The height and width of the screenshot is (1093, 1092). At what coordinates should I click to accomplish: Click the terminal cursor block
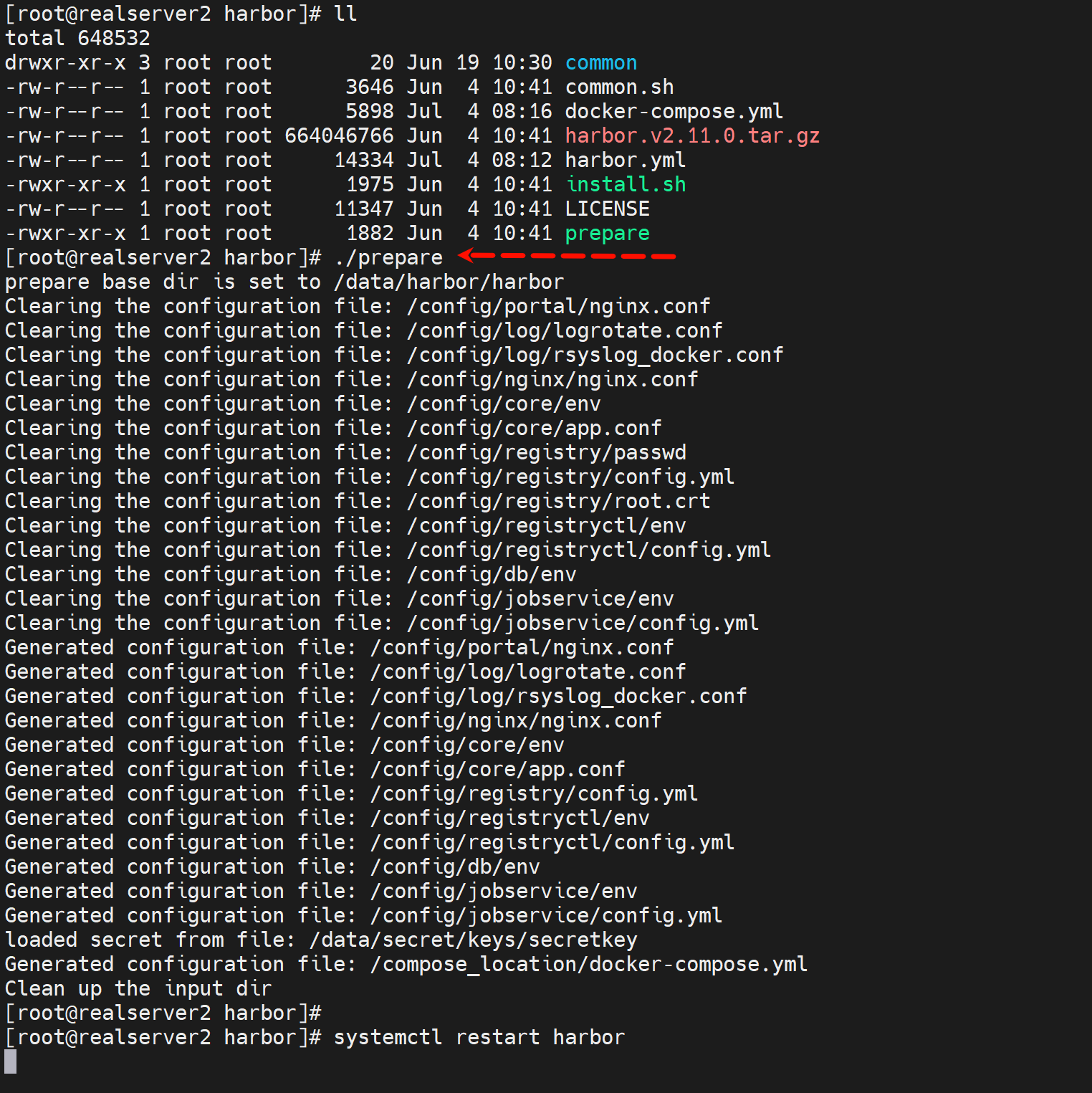[x=11, y=1061]
